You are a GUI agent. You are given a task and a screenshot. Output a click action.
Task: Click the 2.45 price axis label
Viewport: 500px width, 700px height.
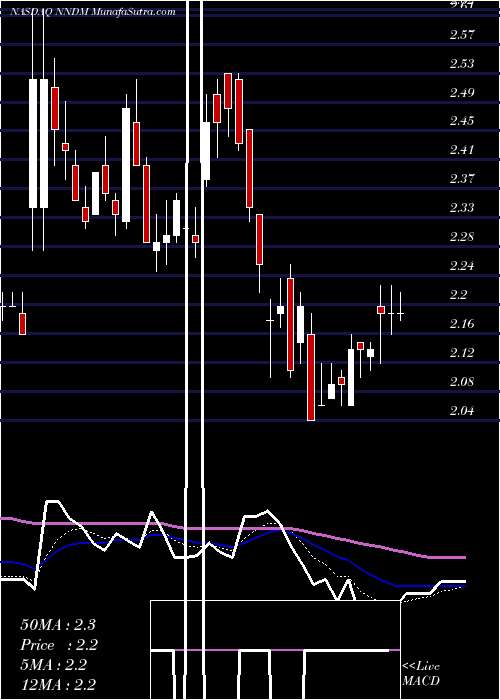coord(462,121)
